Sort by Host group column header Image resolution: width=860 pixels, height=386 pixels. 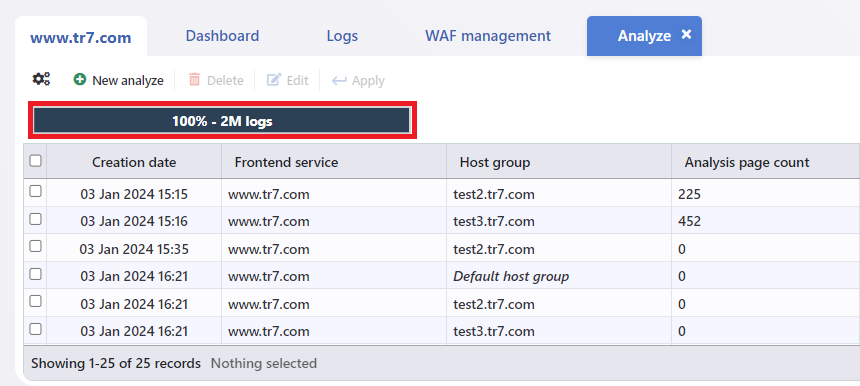click(x=559, y=162)
